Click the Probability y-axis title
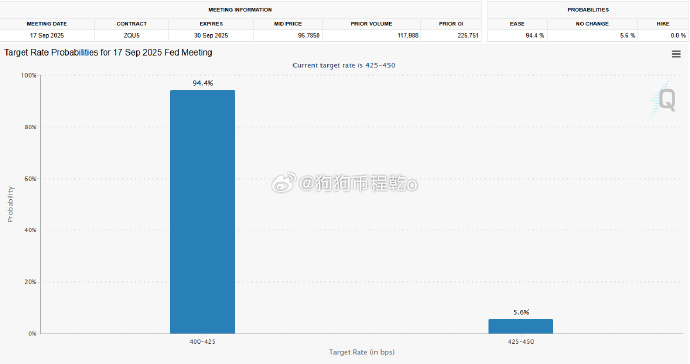This screenshot has height=364, width=690. (x=10, y=204)
